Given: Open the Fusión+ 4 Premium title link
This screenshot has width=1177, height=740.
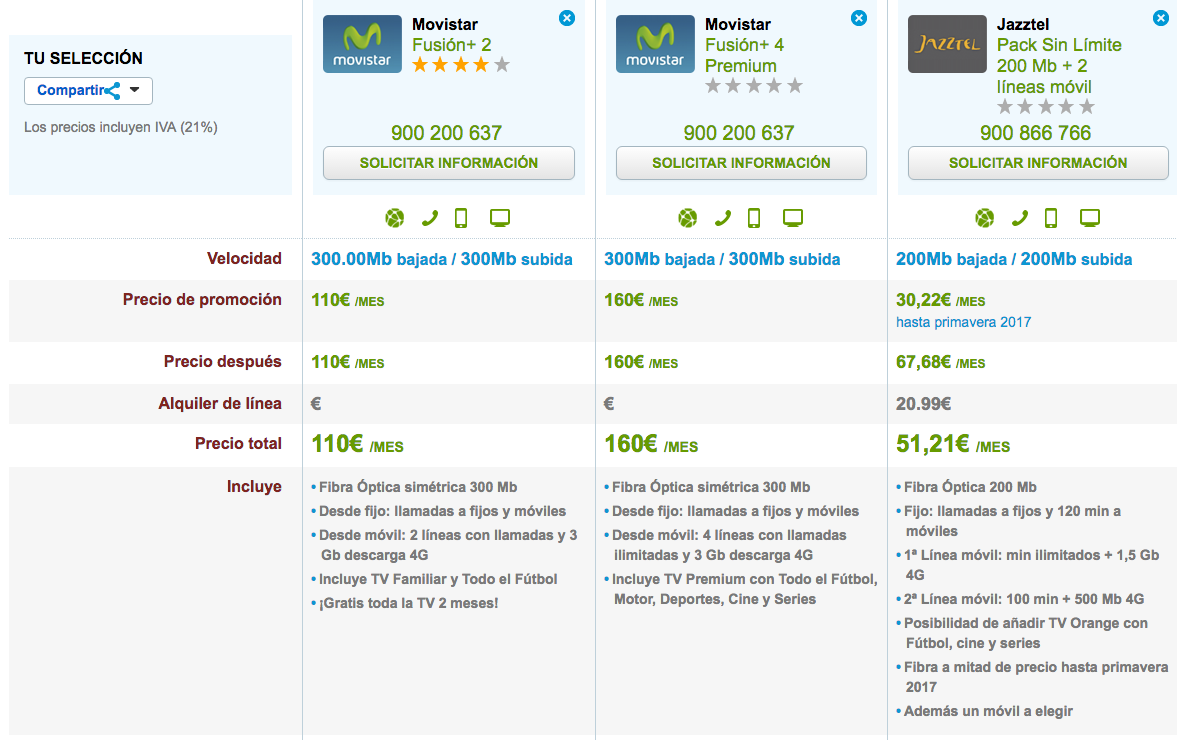Looking at the screenshot, I should pos(745,56).
